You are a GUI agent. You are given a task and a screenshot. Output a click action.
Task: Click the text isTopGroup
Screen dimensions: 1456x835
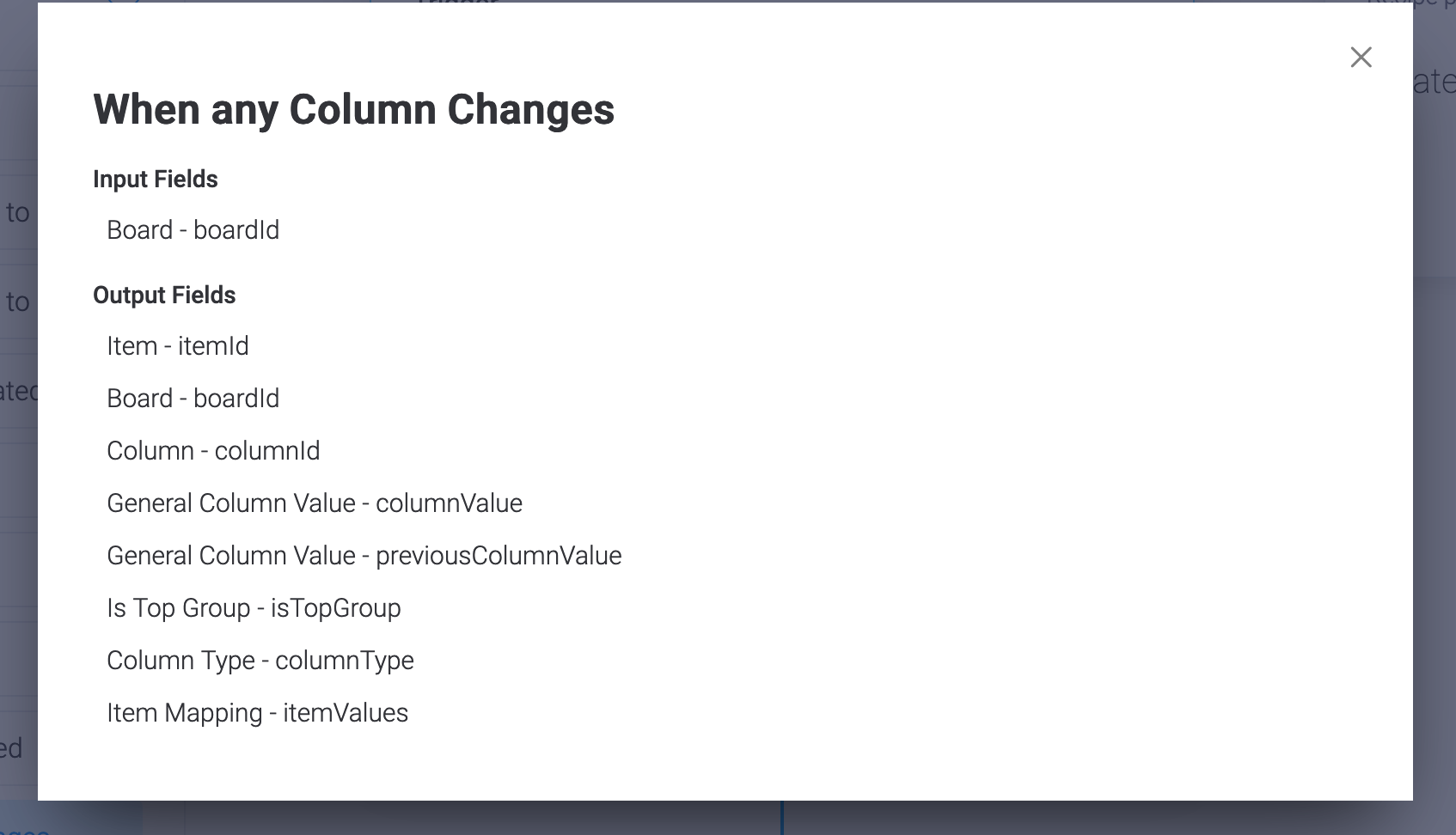tap(336, 608)
